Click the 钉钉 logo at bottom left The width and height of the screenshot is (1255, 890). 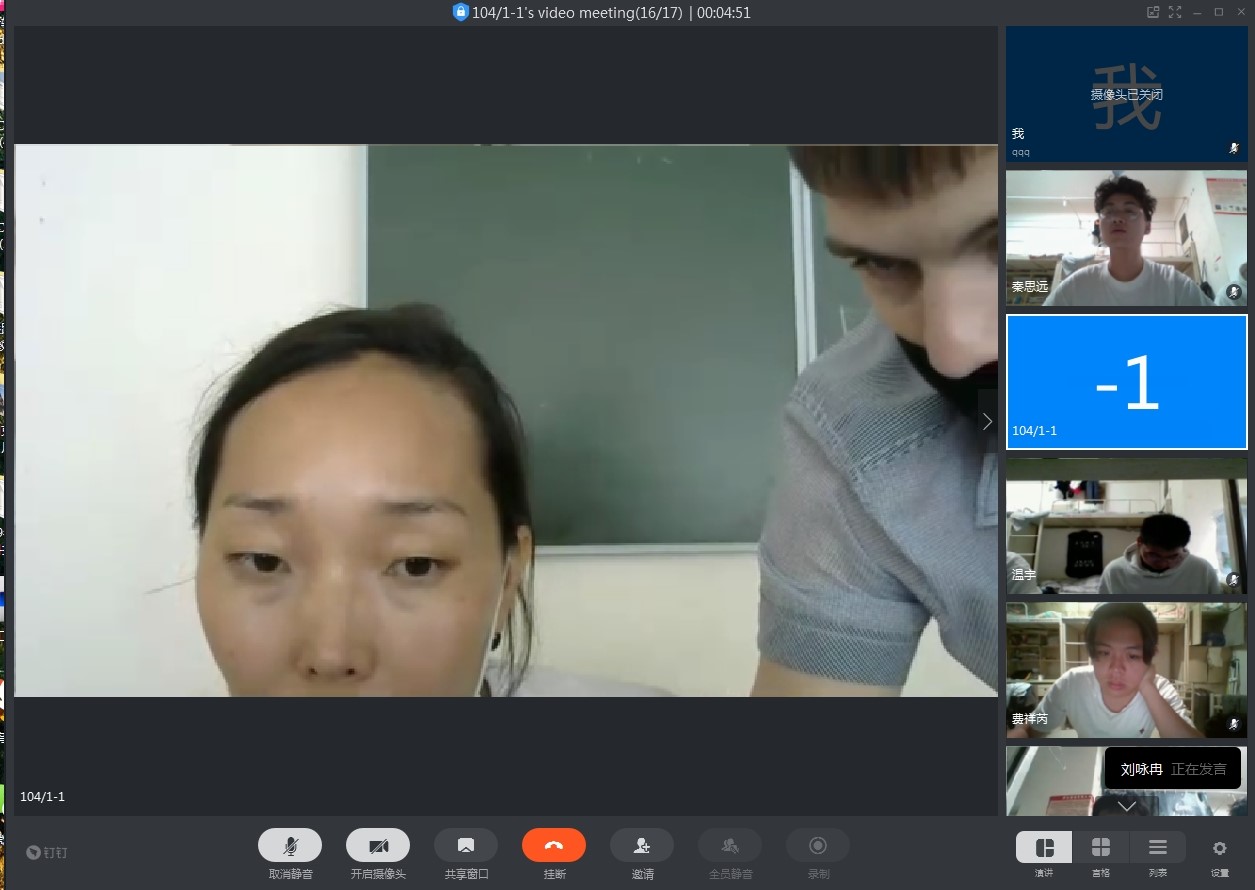pos(47,853)
